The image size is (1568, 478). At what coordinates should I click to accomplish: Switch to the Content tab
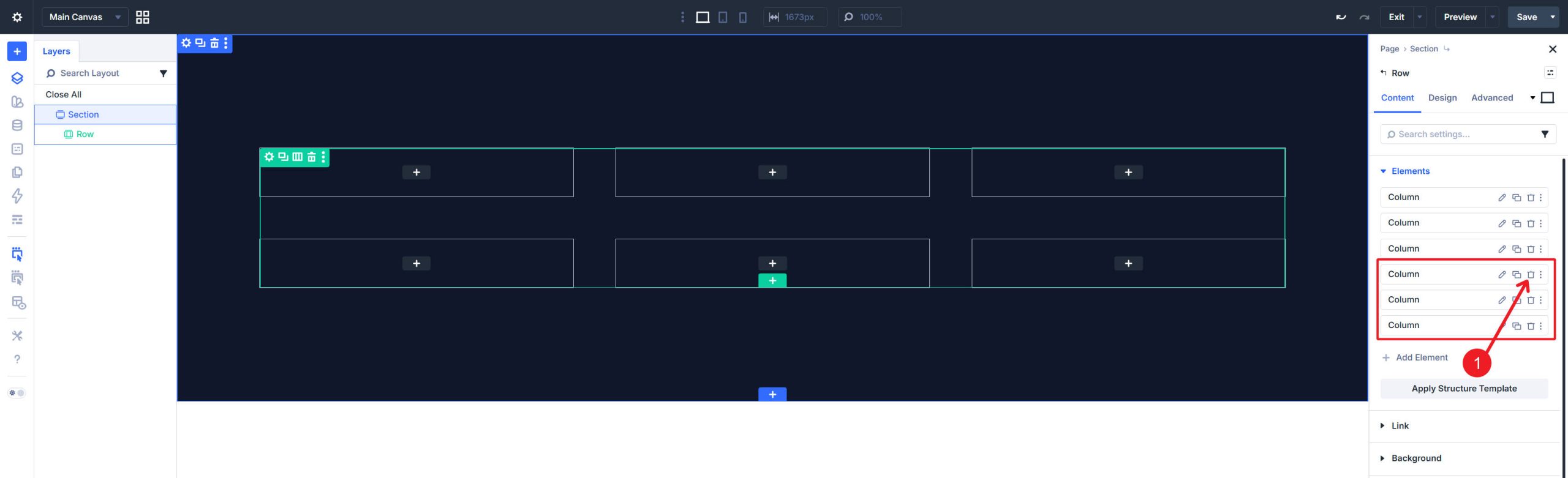[1397, 98]
